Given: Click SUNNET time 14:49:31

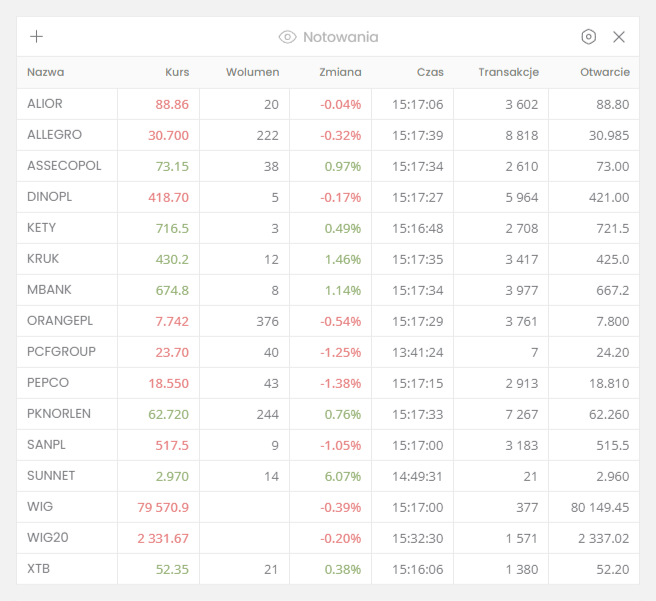Looking at the screenshot, I should click(x=417, y=476).
